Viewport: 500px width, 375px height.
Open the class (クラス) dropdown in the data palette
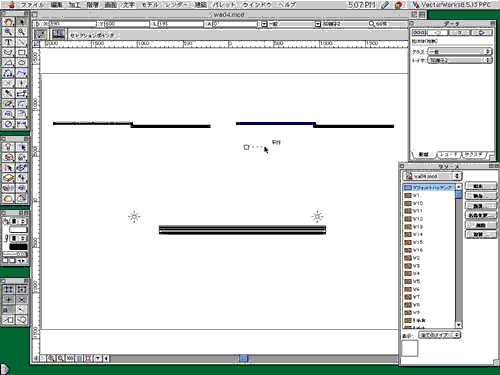[460, 52]
